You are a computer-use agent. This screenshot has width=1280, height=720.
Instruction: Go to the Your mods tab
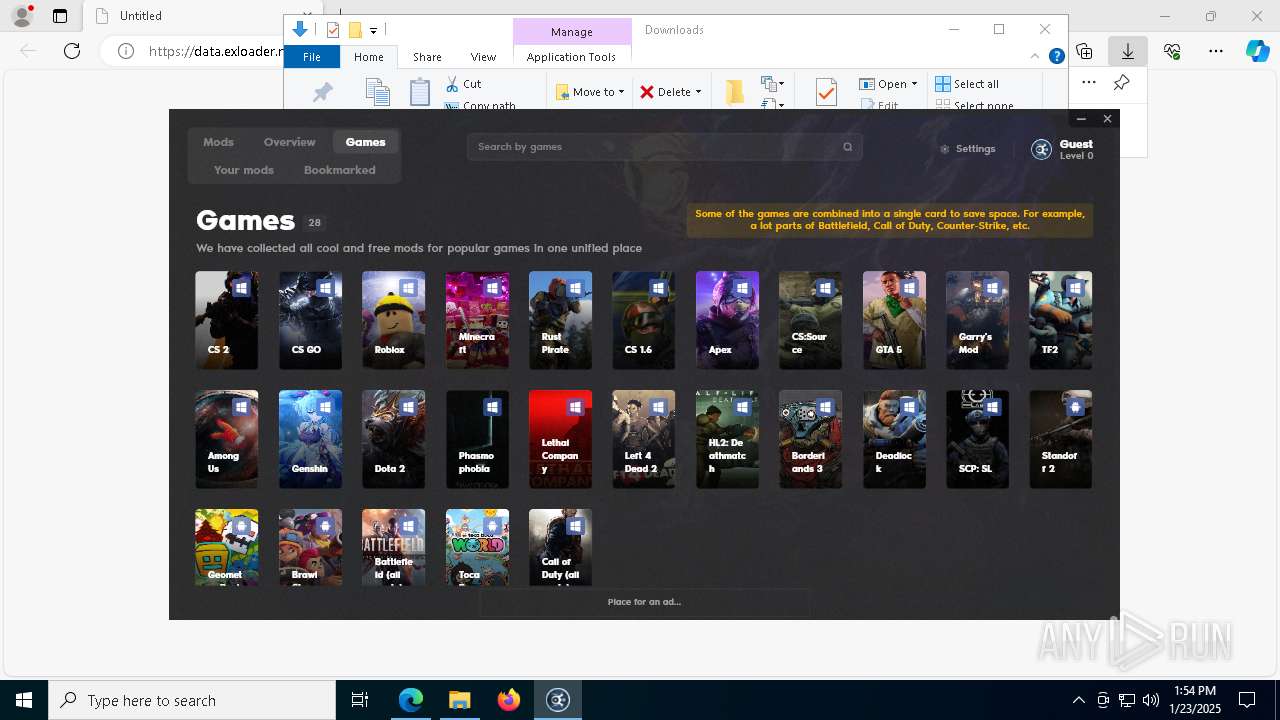click(x=243, y=170)
